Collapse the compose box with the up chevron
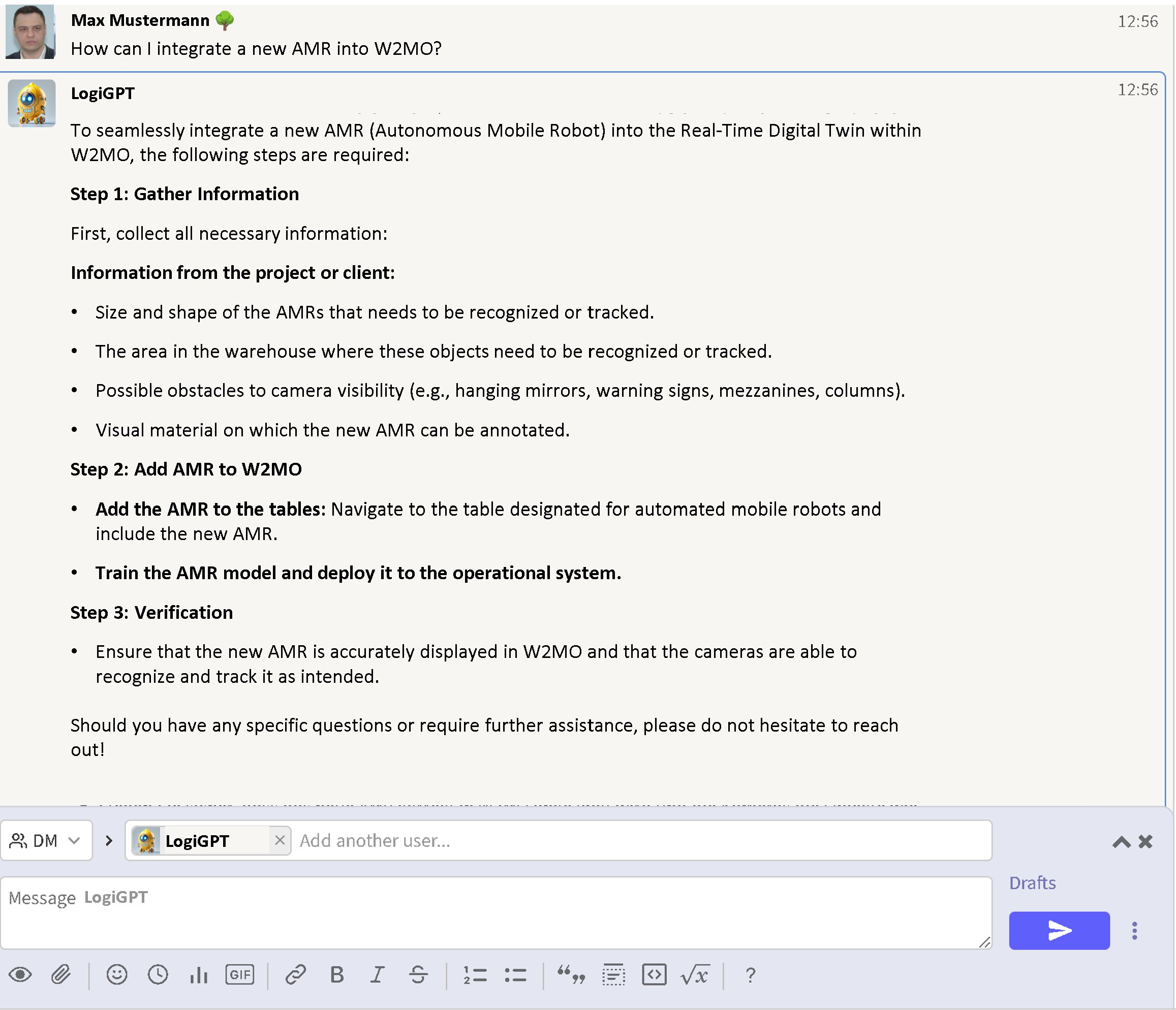Screen dimensions: 1176x1010 tap(1121, 841)
